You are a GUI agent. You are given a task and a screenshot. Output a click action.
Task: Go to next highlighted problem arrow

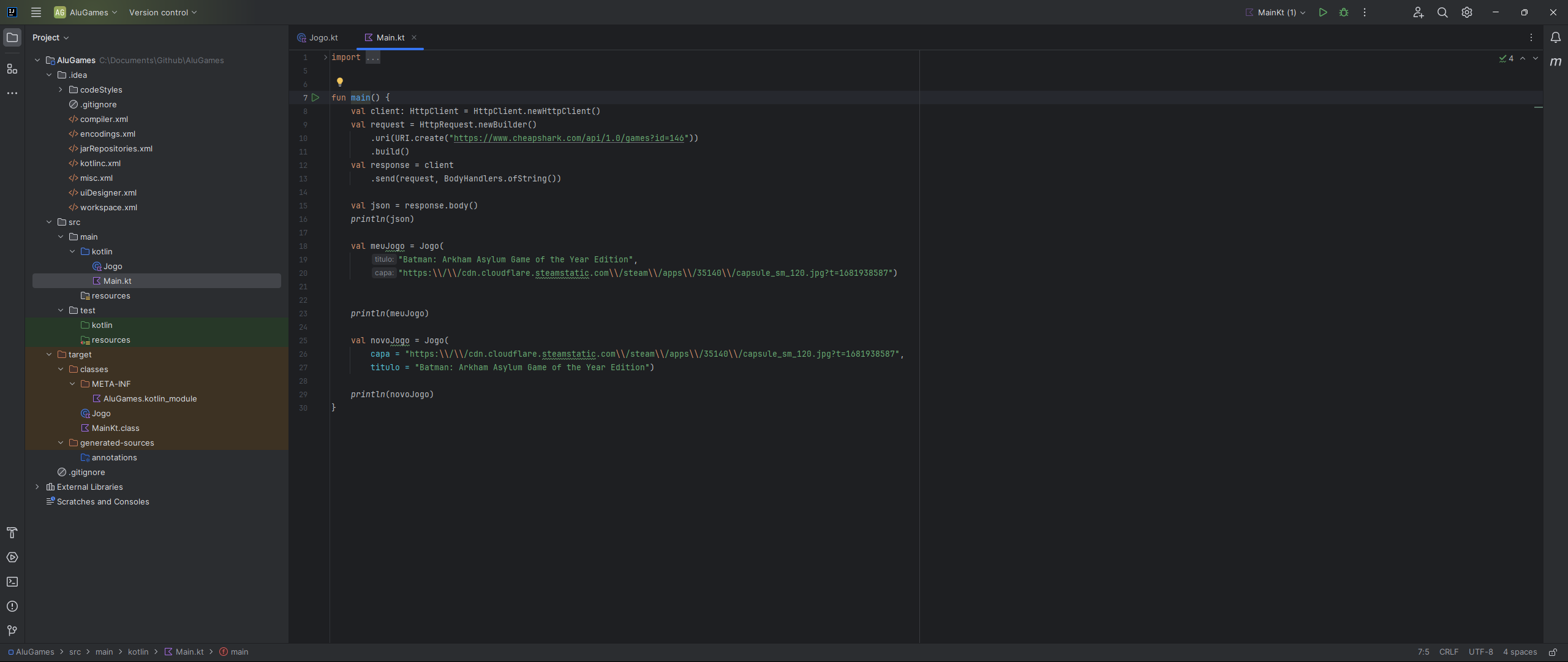(x=1536, y=58)
